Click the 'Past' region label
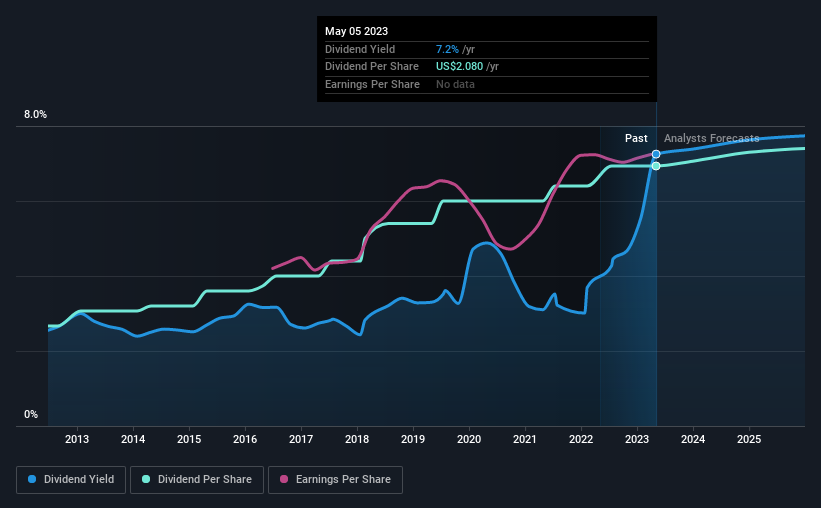 coord(636,138)
